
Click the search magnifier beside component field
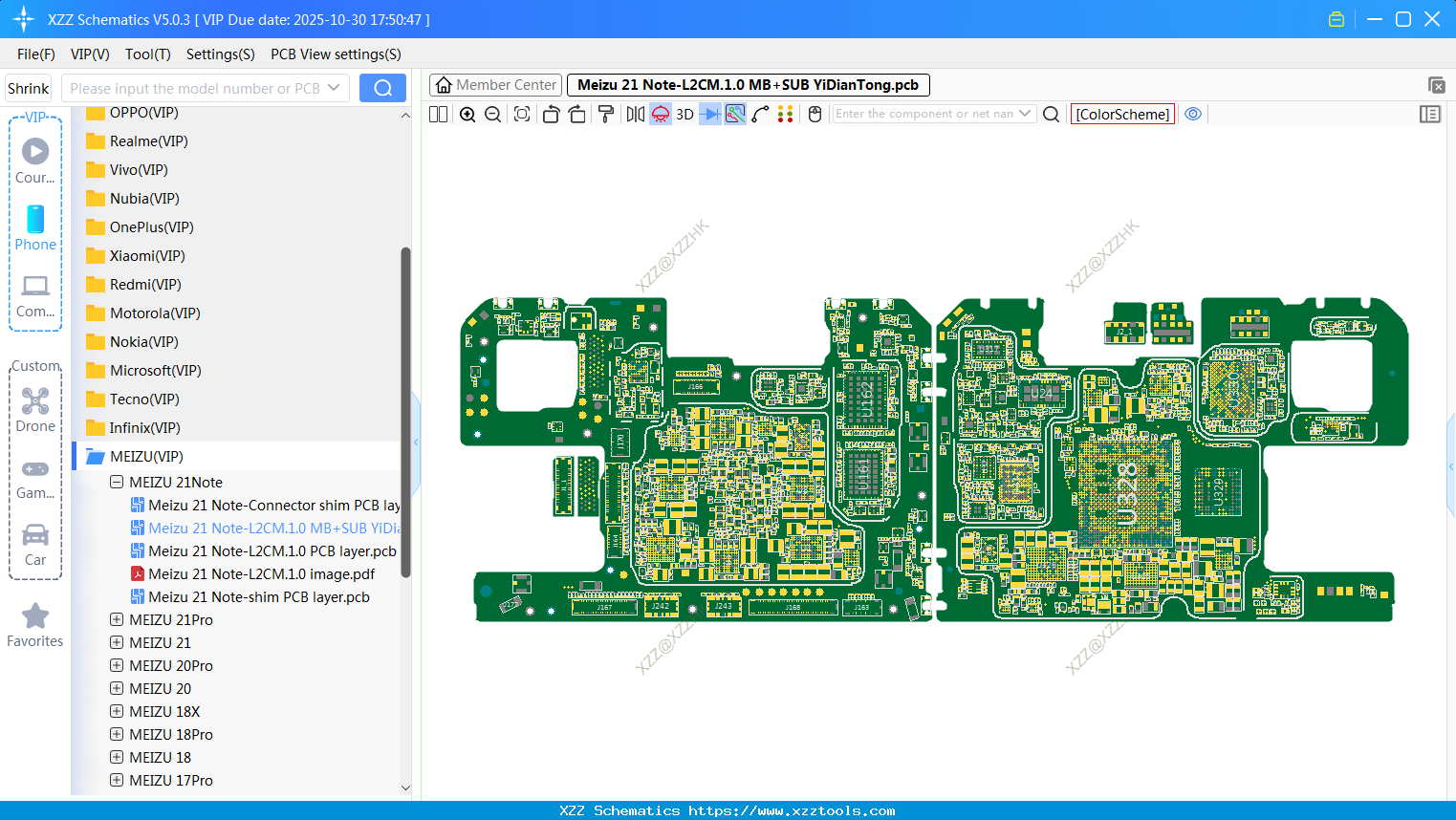pos(1051,115)
